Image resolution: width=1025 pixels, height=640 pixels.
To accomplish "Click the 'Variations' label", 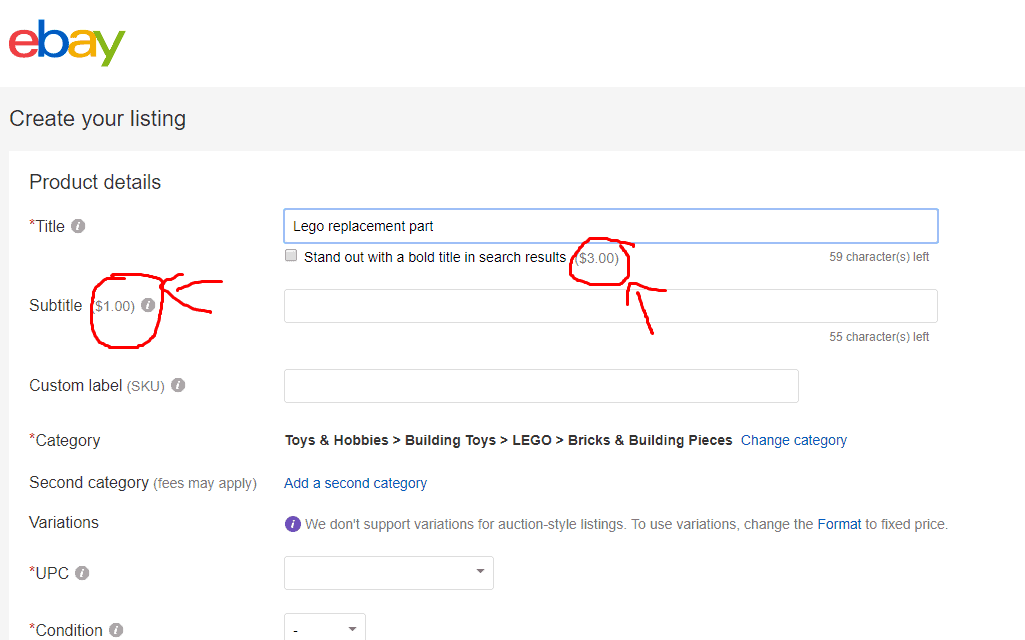I will tap(64, 522).
